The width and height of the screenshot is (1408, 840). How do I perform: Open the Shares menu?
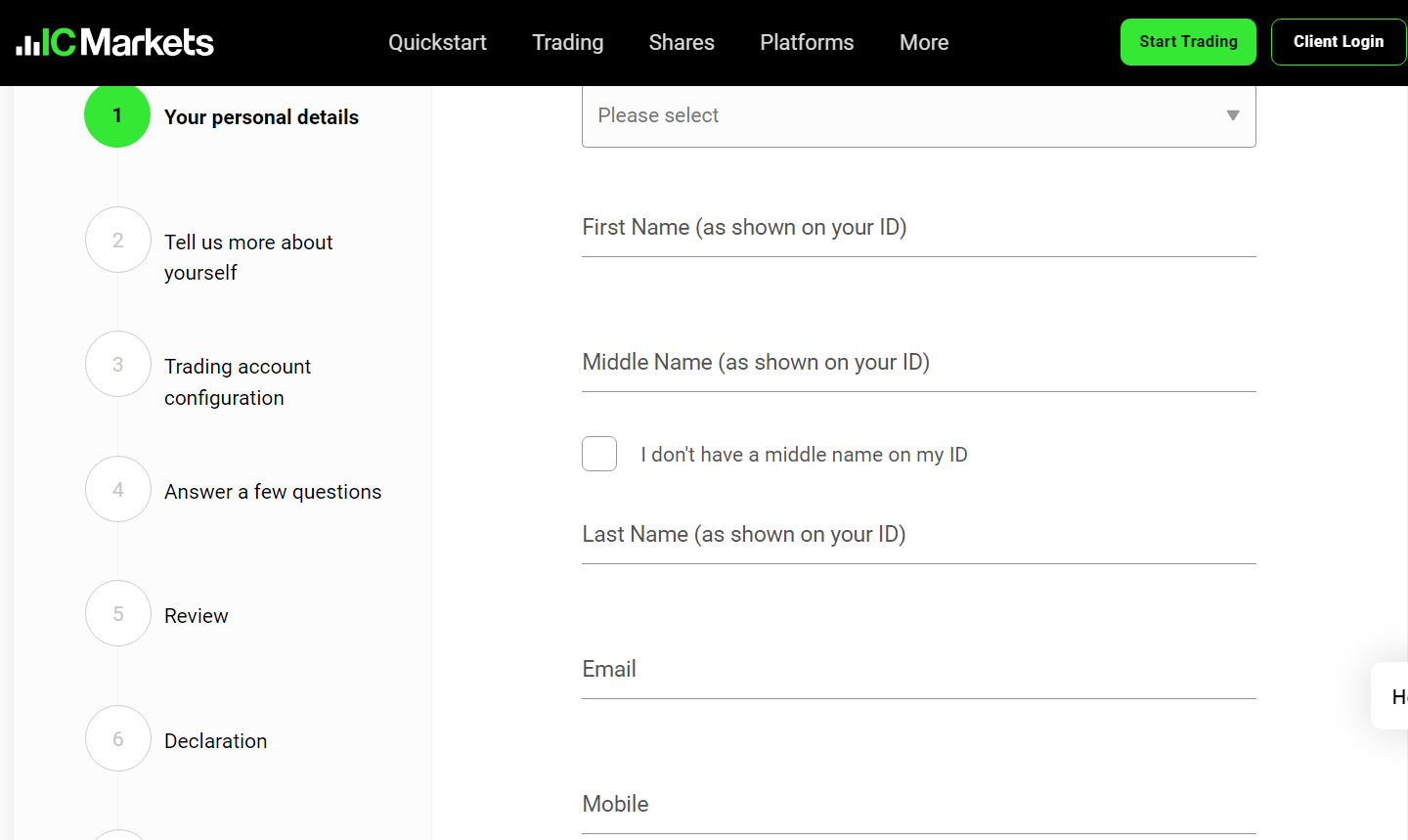pos(682,43)
